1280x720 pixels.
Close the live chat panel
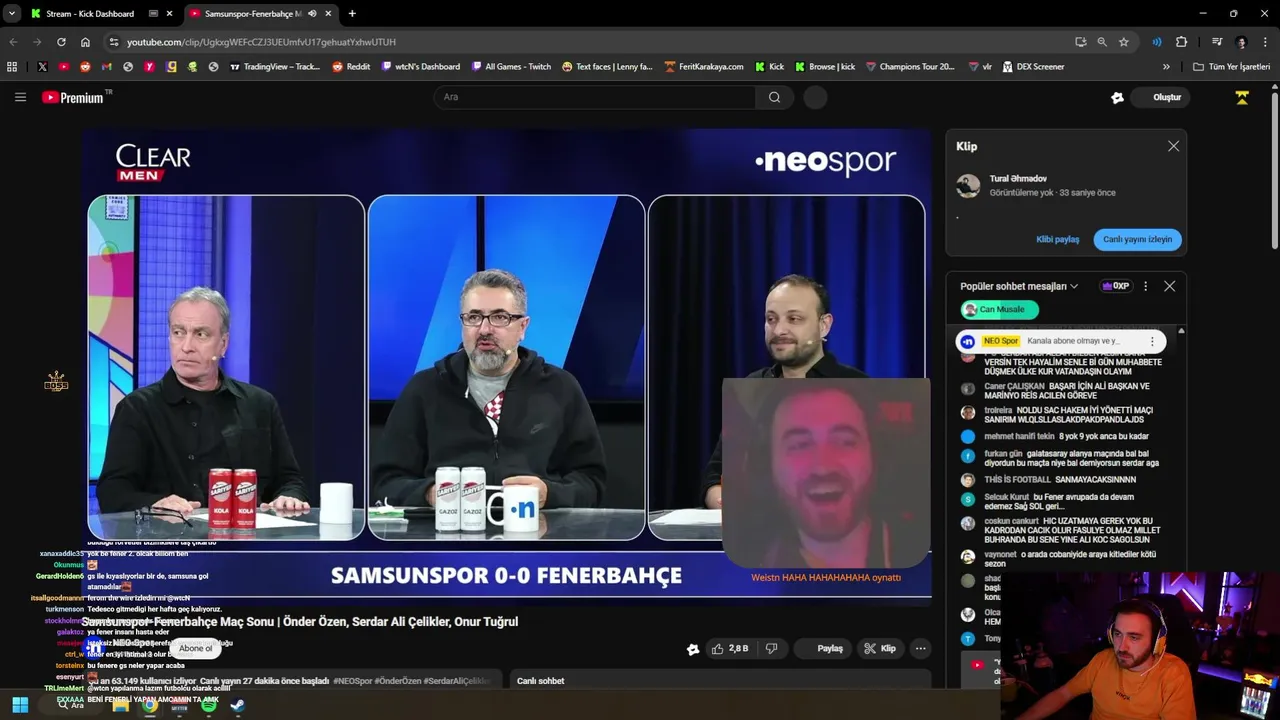[x=1169, y=286]
